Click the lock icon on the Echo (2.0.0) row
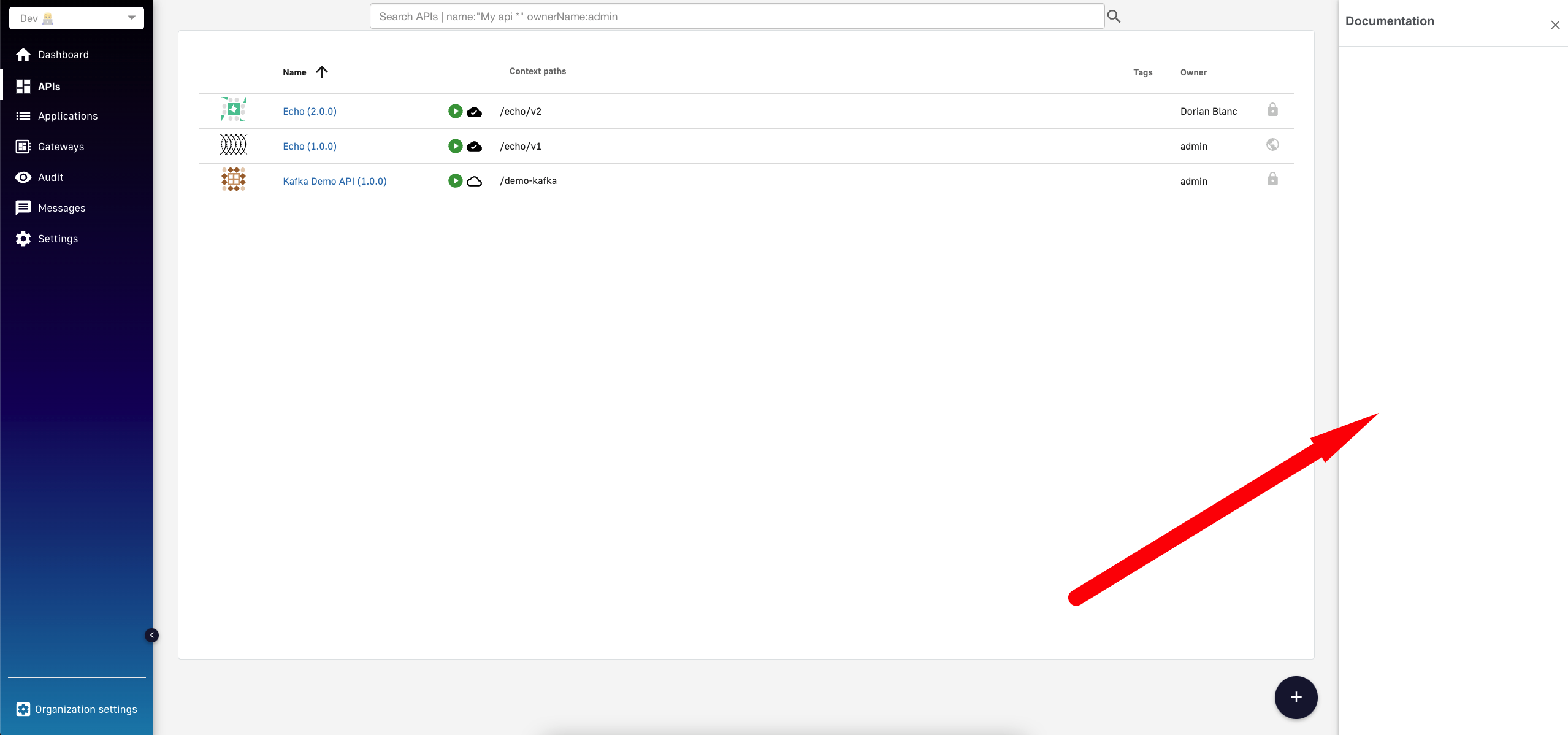This screenshot has height=735, width=1568. tap(1272, 109)
